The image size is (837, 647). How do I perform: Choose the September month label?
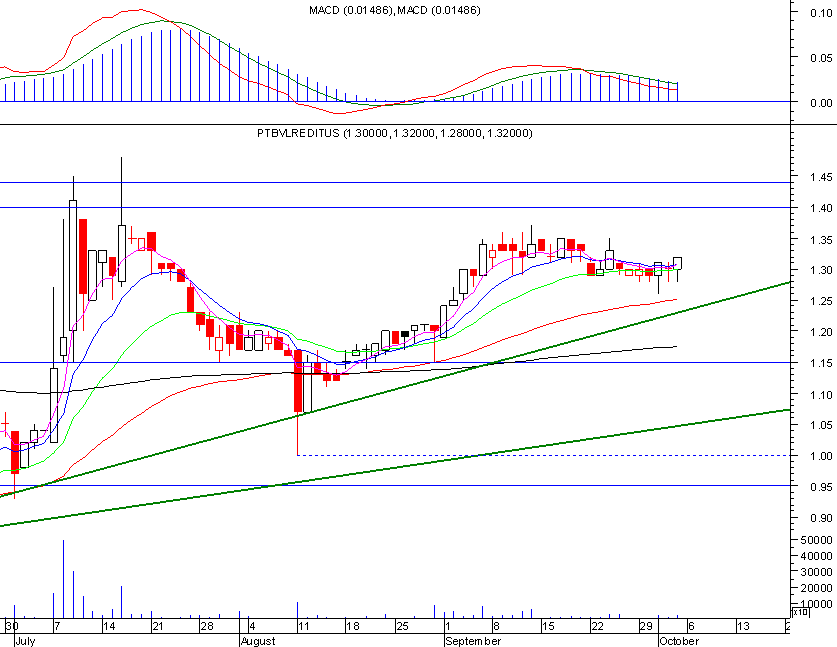[473, 641]
